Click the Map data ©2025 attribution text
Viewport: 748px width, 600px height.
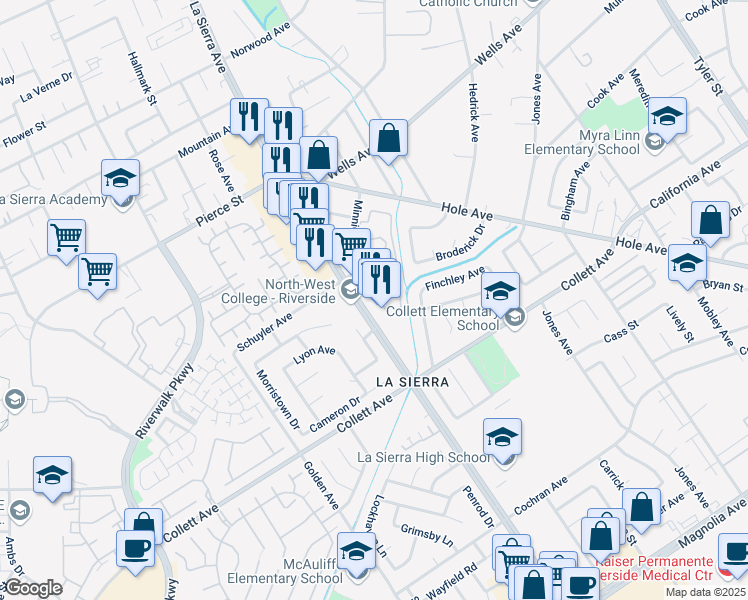pyautogui.click(x=705, y=592)
